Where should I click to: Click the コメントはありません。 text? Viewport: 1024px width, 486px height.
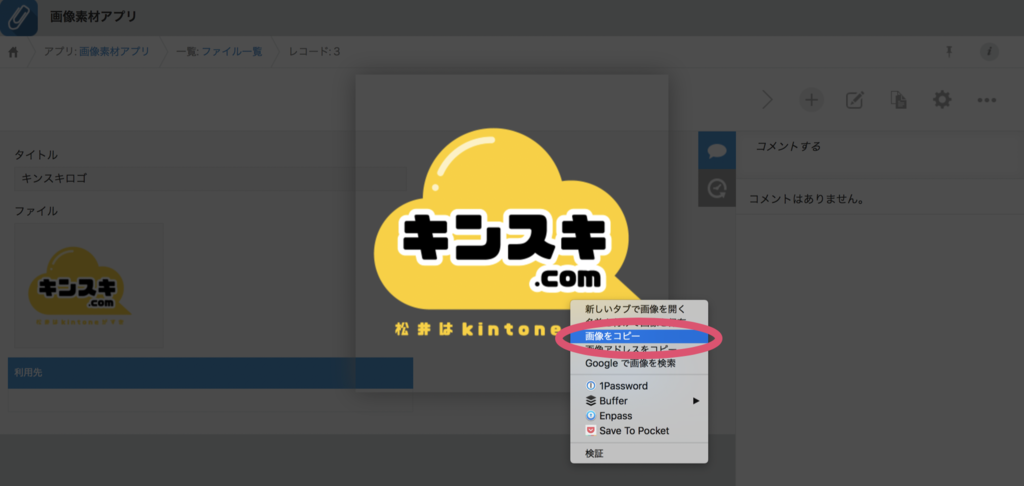[807, 199]
